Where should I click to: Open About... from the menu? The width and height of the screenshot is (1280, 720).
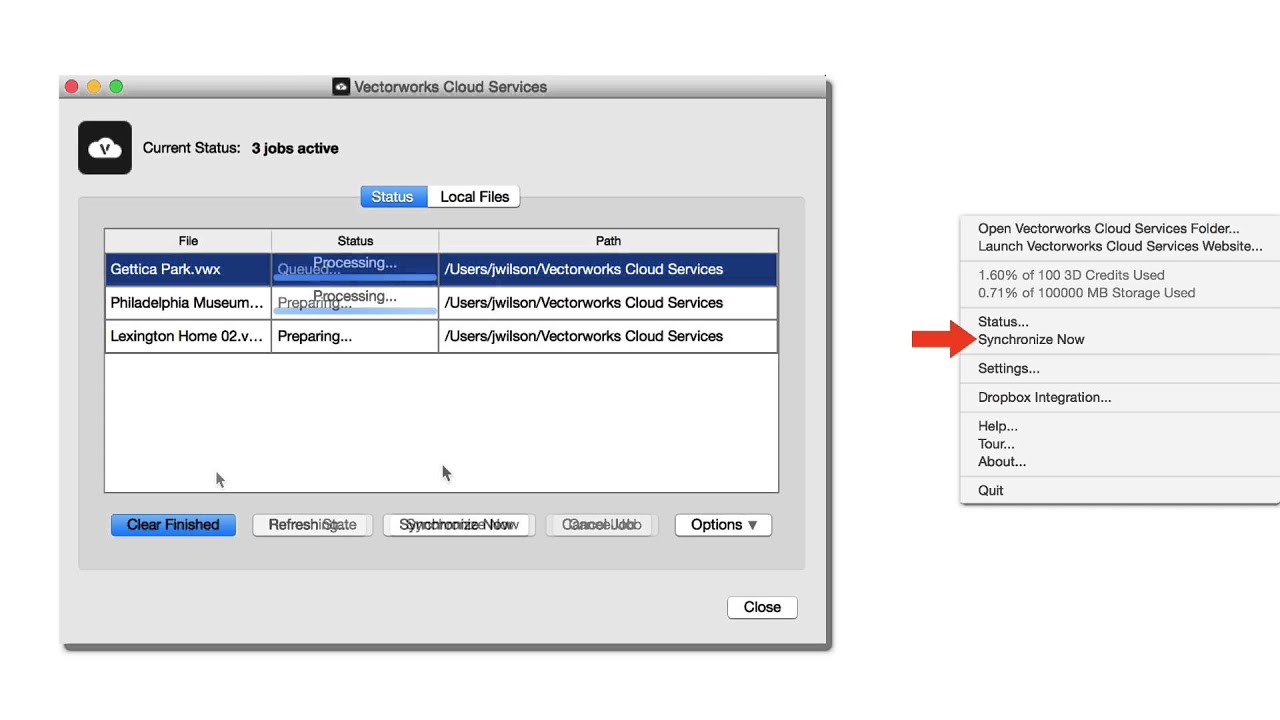click(1002, 462)
